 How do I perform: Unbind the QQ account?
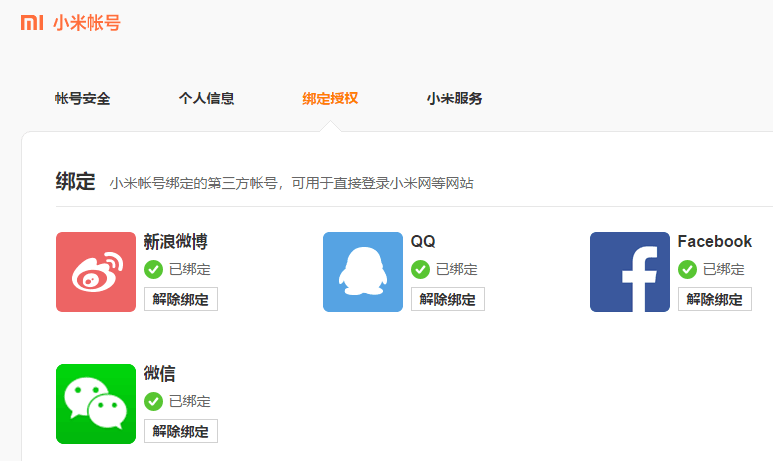tap(448, 299)
